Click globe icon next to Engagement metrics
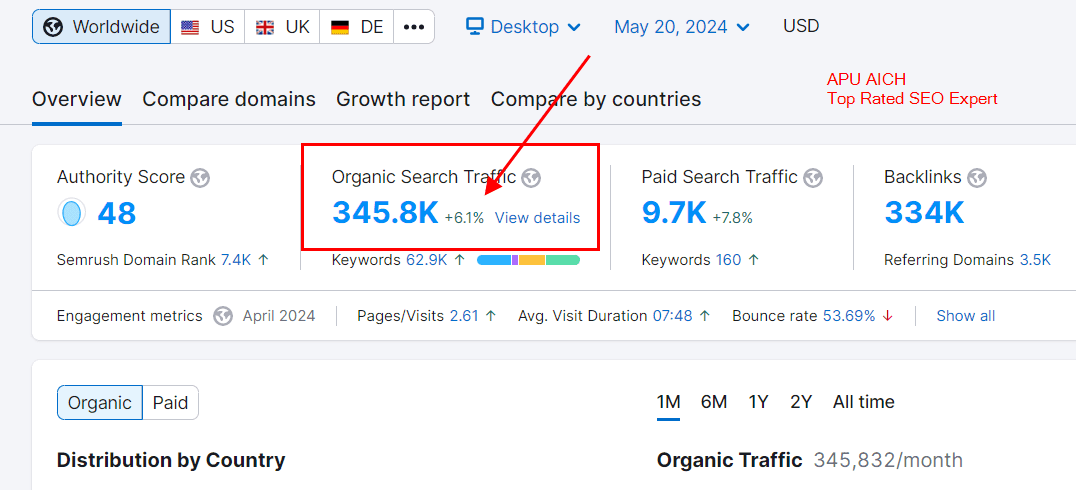1076x490 pixels. tap(223, 316)
